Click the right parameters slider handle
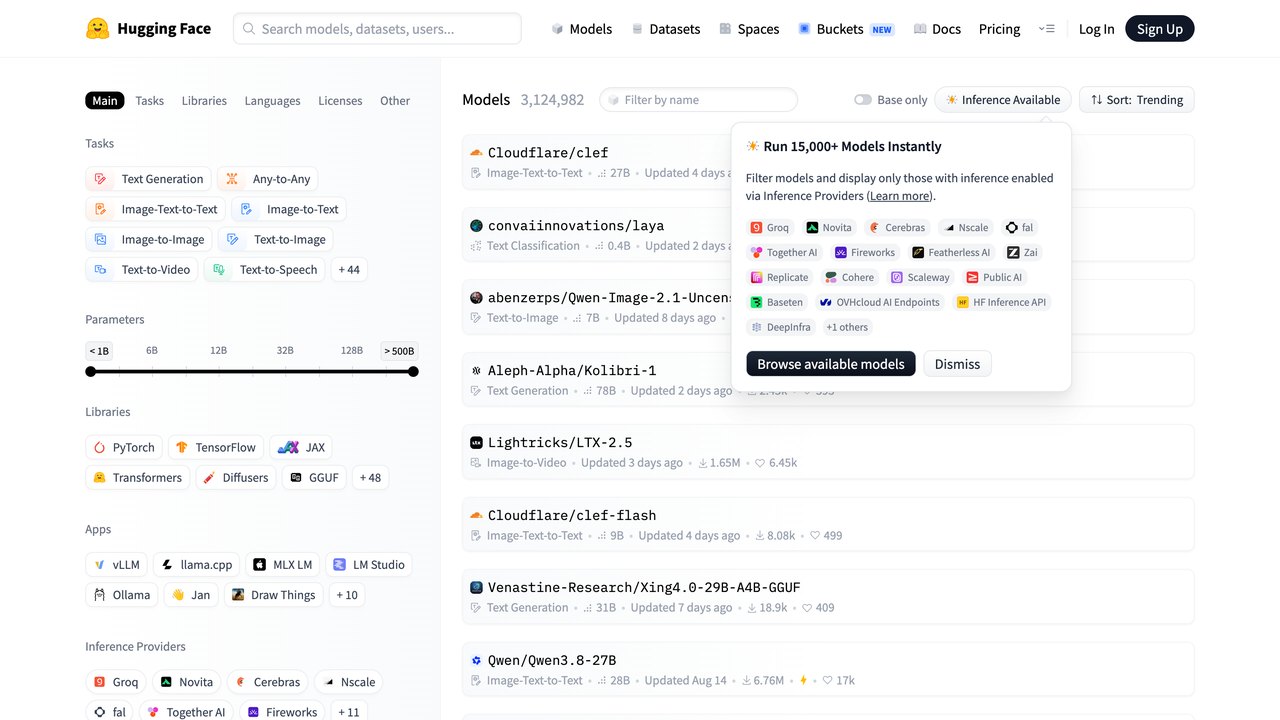 pos(413,372)
